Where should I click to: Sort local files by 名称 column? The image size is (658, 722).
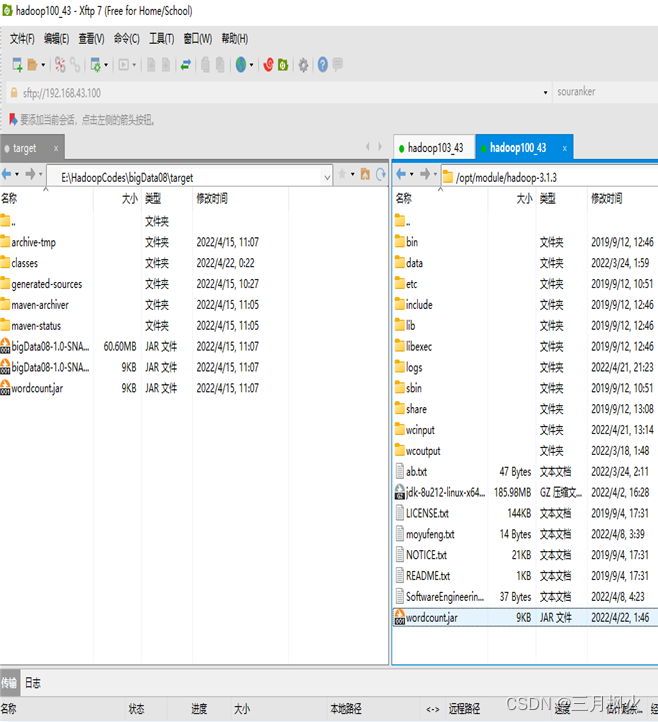tap(47, 198)
